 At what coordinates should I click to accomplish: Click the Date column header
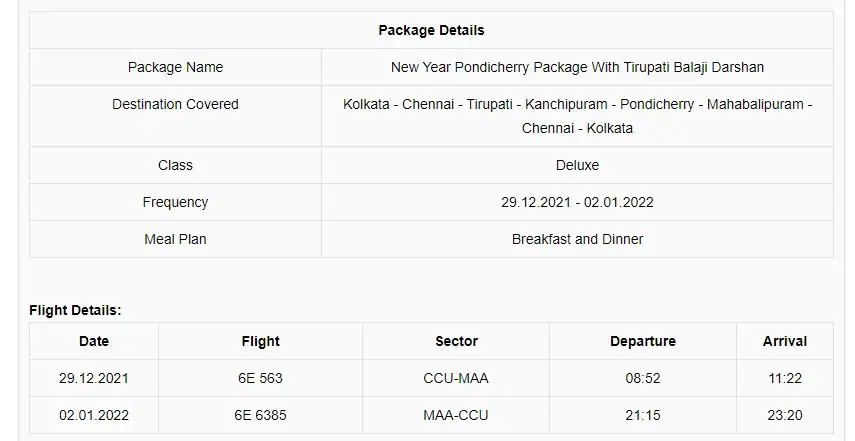[94, 341]
